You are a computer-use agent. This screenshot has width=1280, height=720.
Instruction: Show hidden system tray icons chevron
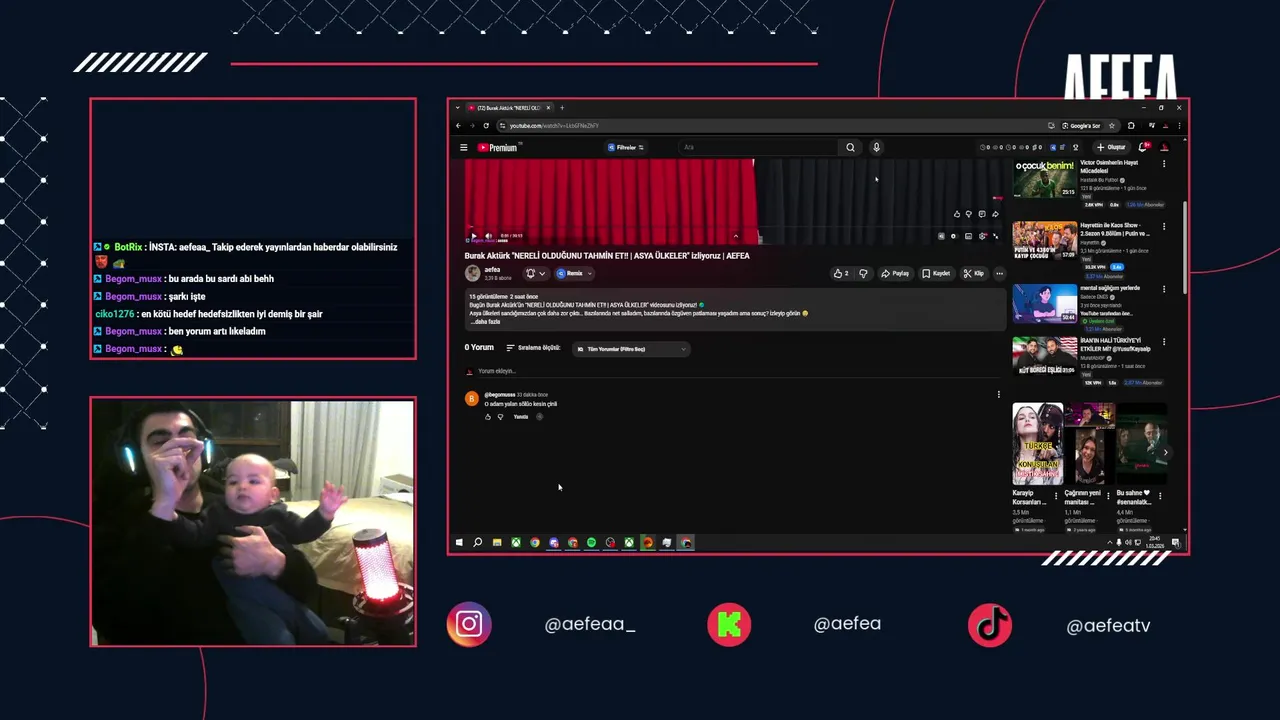tap(1109, 542)
